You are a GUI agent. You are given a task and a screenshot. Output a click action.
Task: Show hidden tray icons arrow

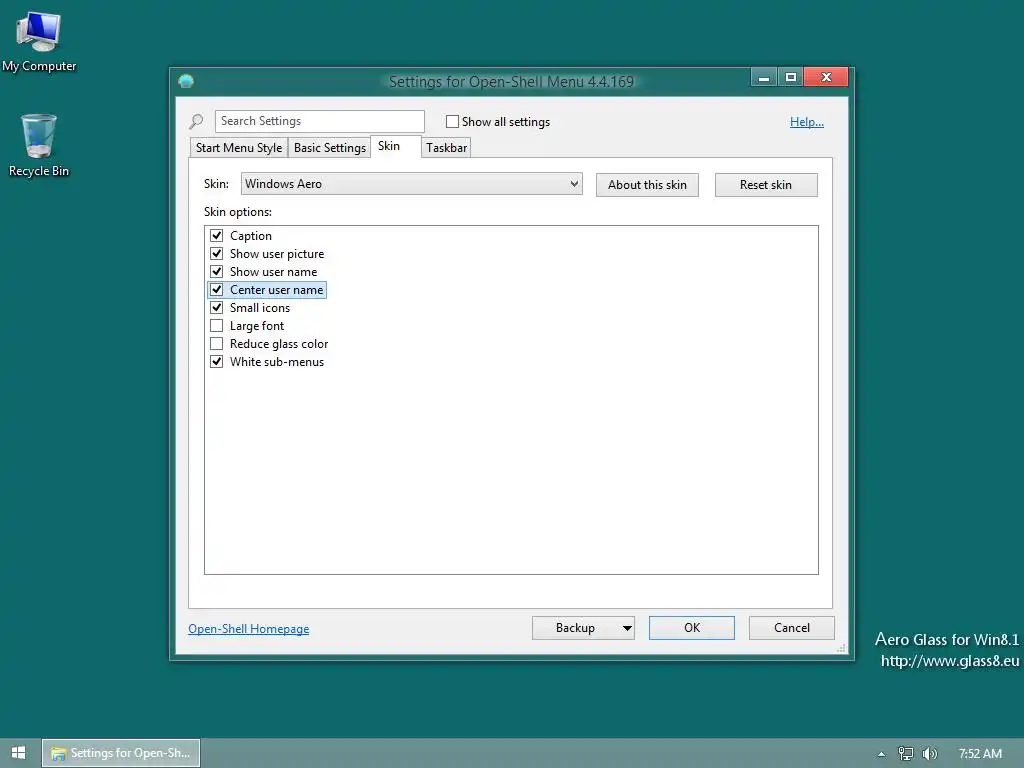(x=881, y=754)
